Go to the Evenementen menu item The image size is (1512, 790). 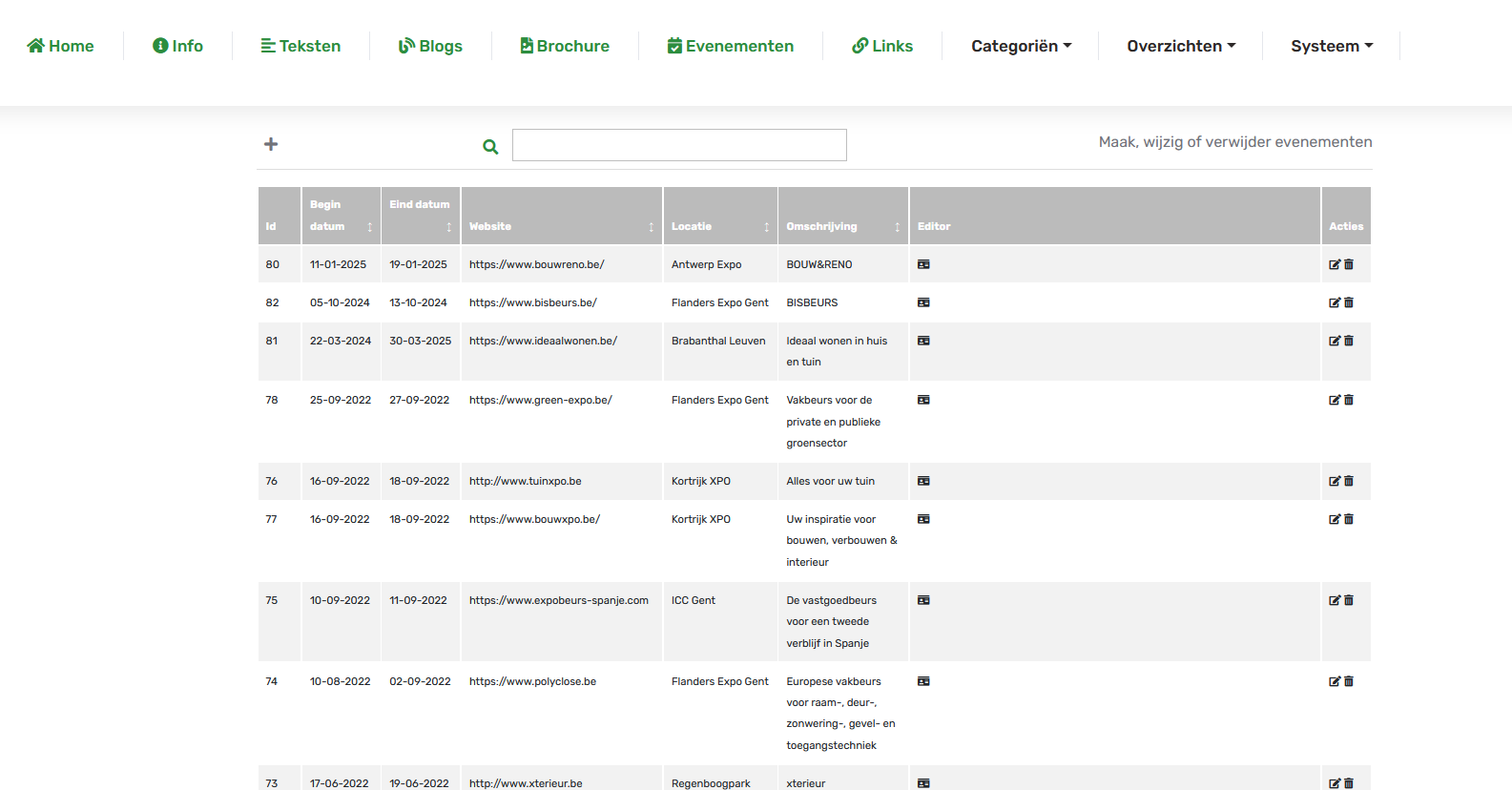click(731, 46)
